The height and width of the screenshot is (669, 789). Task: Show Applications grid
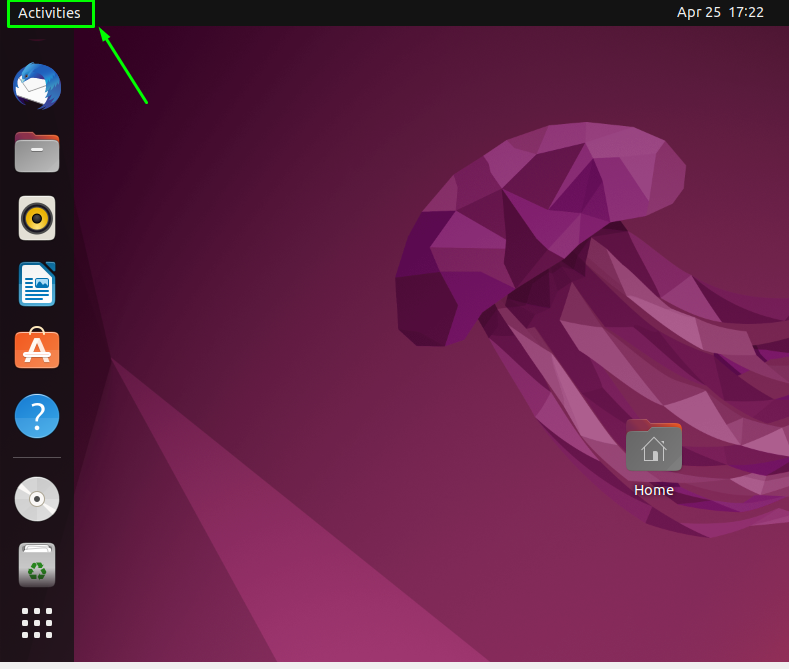pos(37,623)
